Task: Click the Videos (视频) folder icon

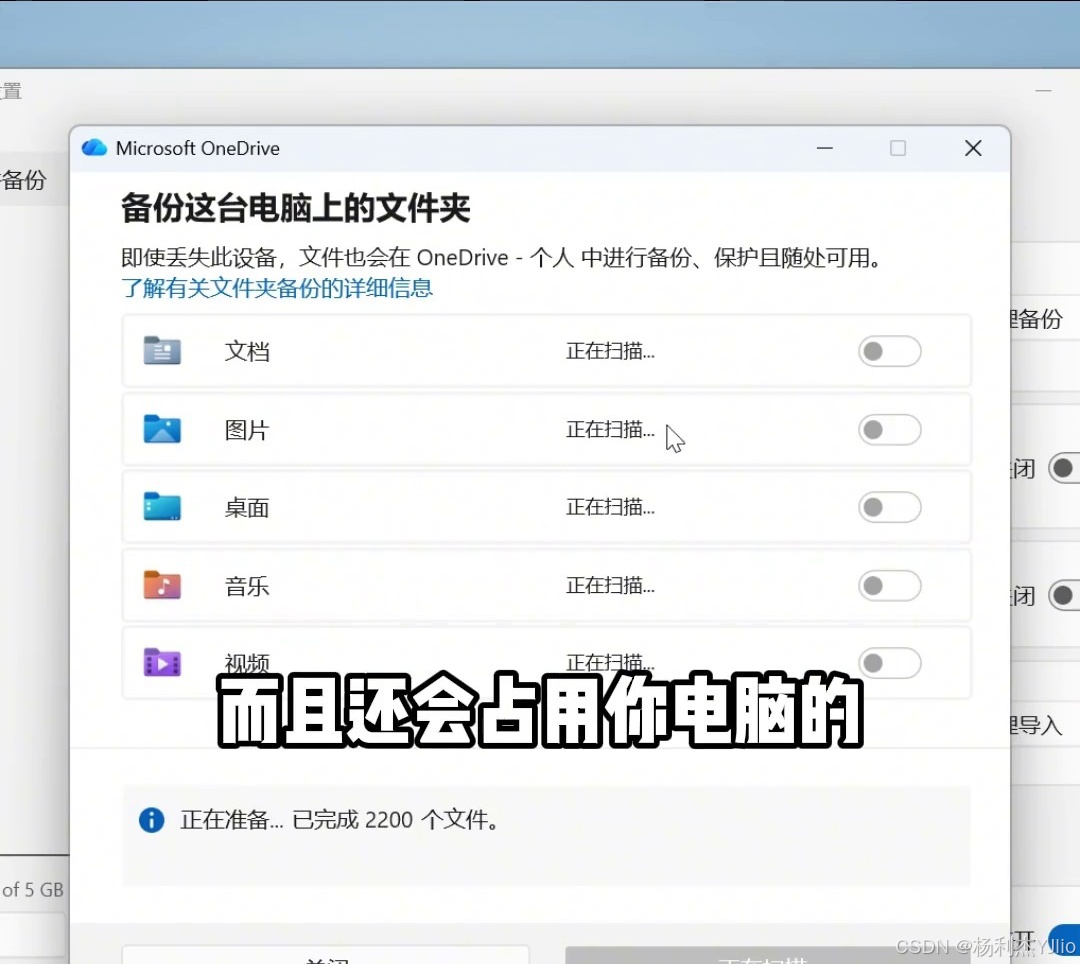Action: 162,662
